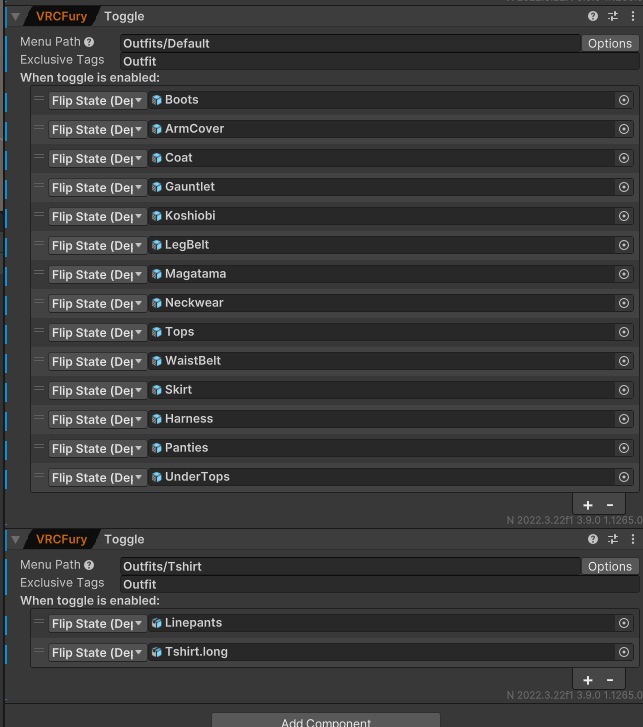Open object picker for Koshiobi row
The width and height of the screenshot is (643, 727).
(x=624, y=216)
